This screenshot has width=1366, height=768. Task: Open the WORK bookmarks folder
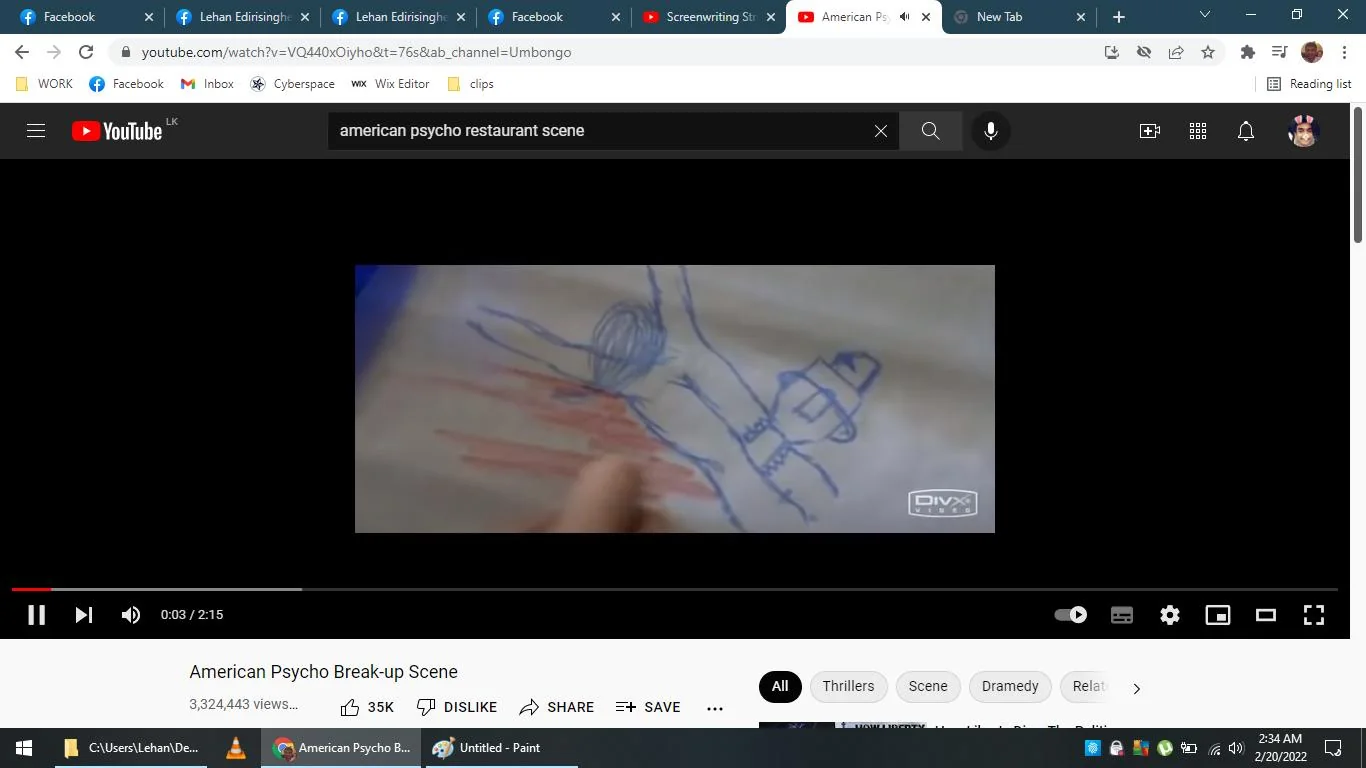[44, 84]
